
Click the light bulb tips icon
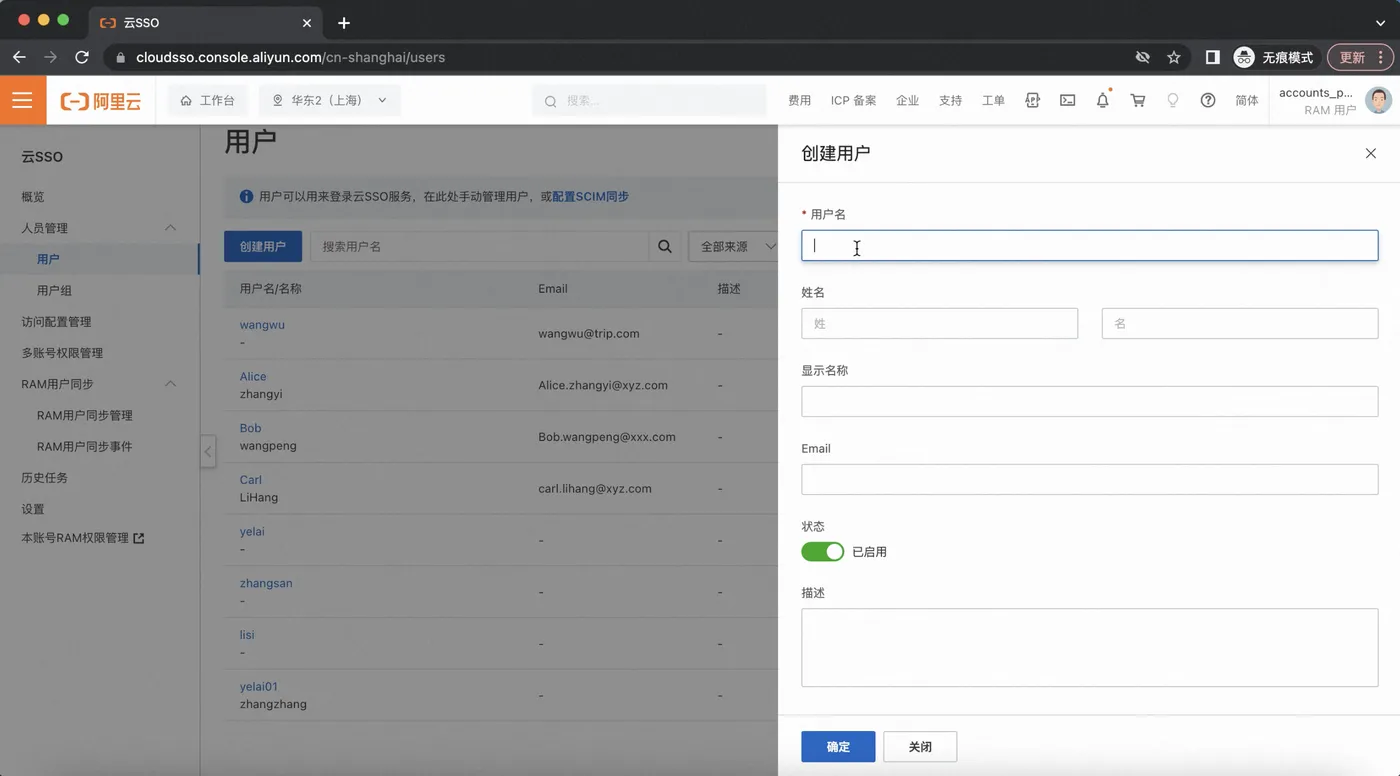click(1173, 100)
